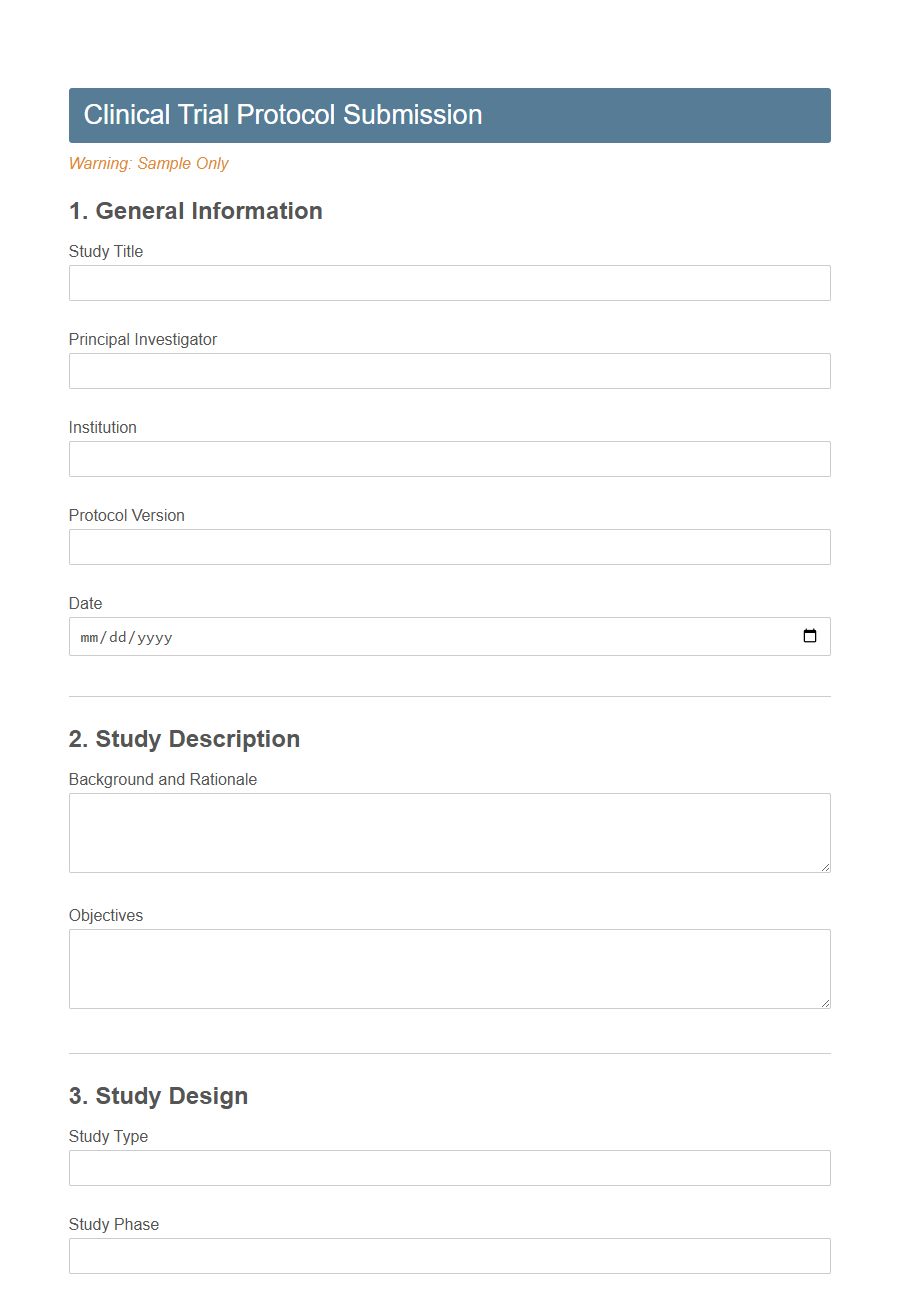The height and width of the screenshot is (1300, 900).
Task: Click the Study Type input field
Action: click(449, 1168)
